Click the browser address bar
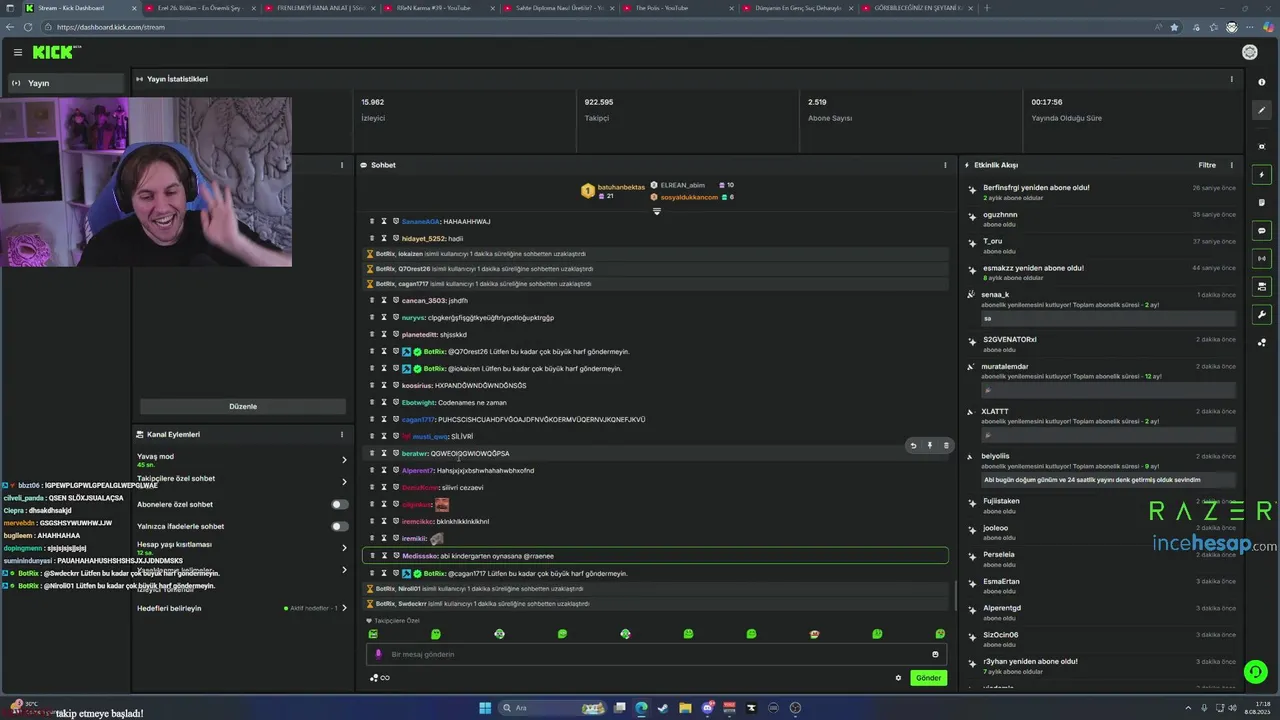This screenshot has height=720, width=1280. point(600,27)
